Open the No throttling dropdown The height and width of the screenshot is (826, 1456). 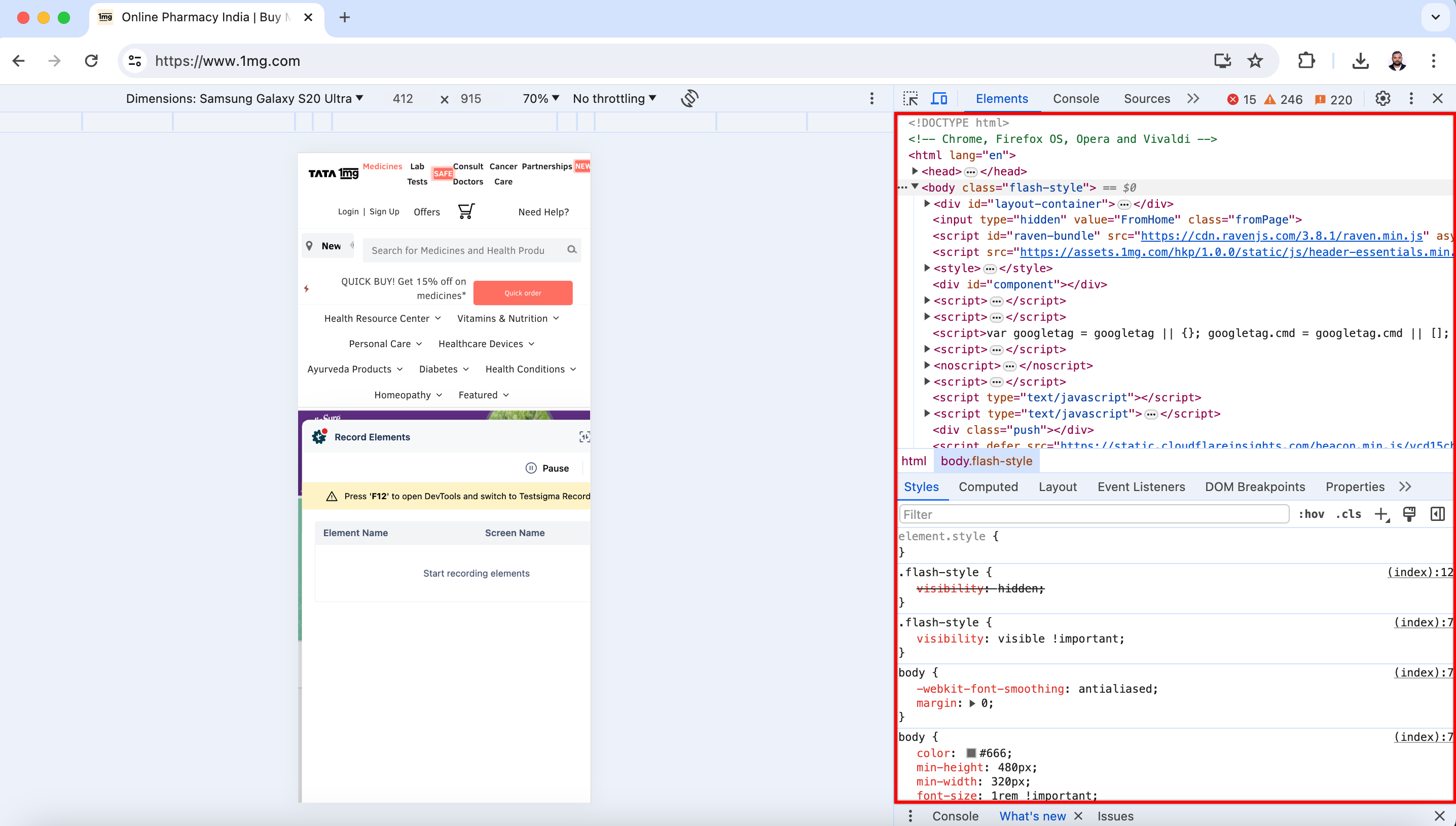point(614,99)
